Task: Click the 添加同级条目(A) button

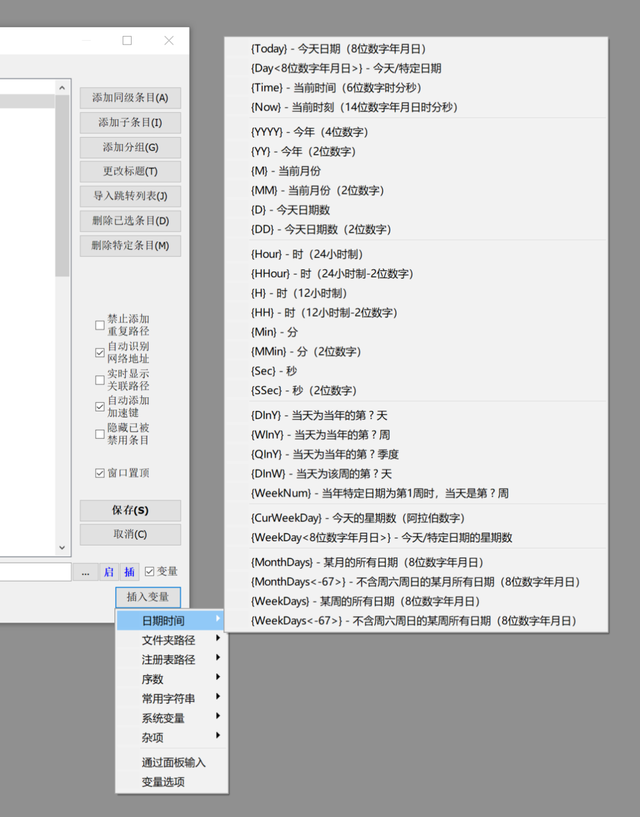Action: (130, 98)
